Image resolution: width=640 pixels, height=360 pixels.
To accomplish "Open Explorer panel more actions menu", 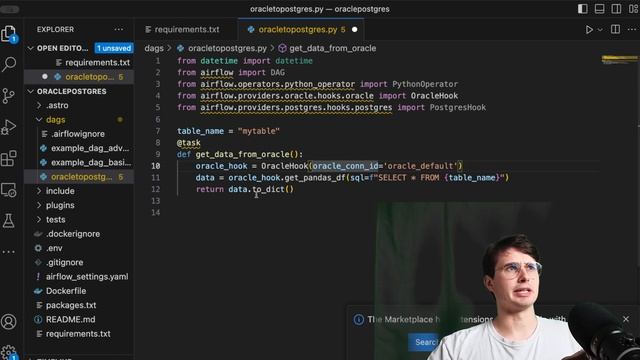I will click(119, 29).
